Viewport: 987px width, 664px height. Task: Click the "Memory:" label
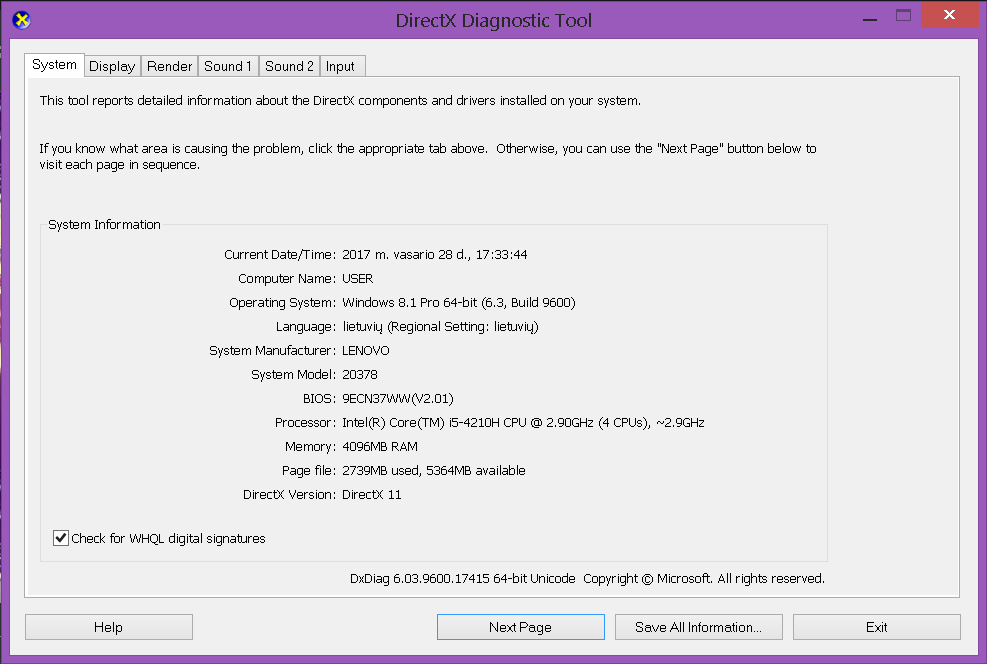tap(310, 446)
